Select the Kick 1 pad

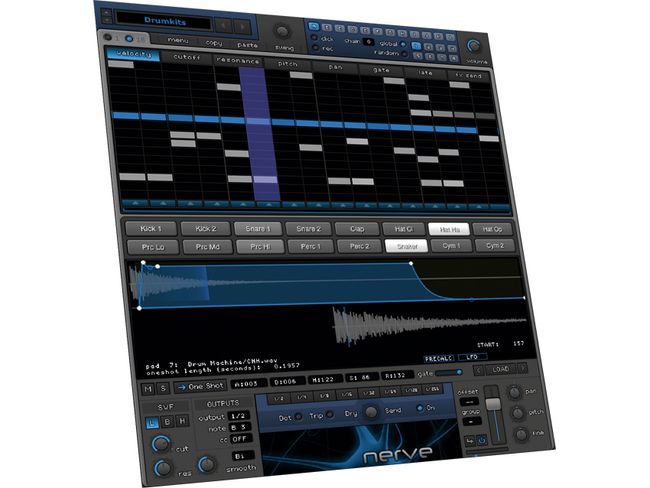point(151,229)
